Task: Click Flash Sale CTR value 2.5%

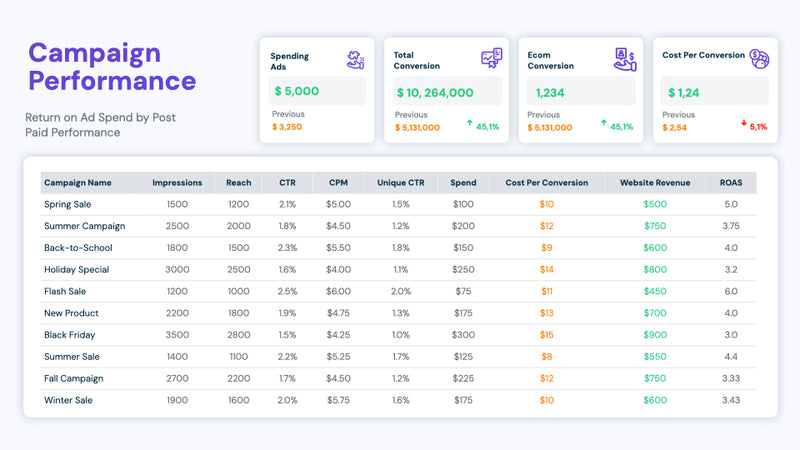Action: click(287, 291)
